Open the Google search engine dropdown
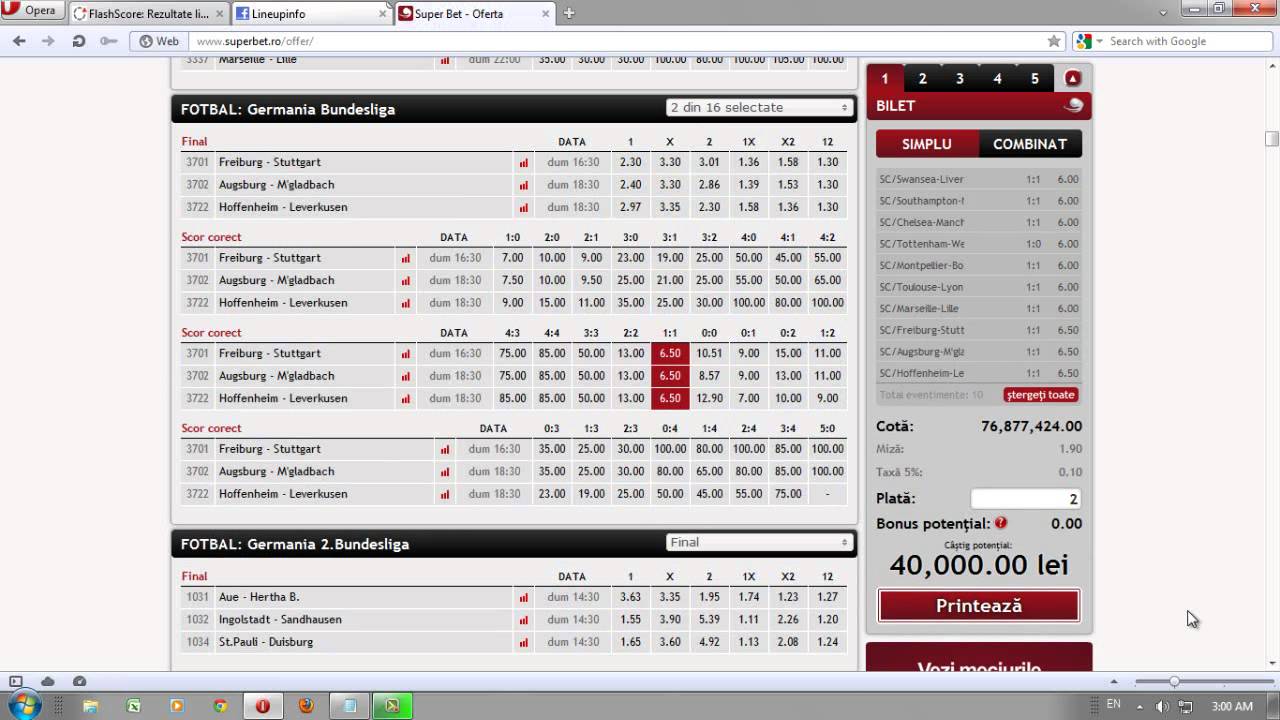This screenshot has height=720, width=1280. point(1089,41)
